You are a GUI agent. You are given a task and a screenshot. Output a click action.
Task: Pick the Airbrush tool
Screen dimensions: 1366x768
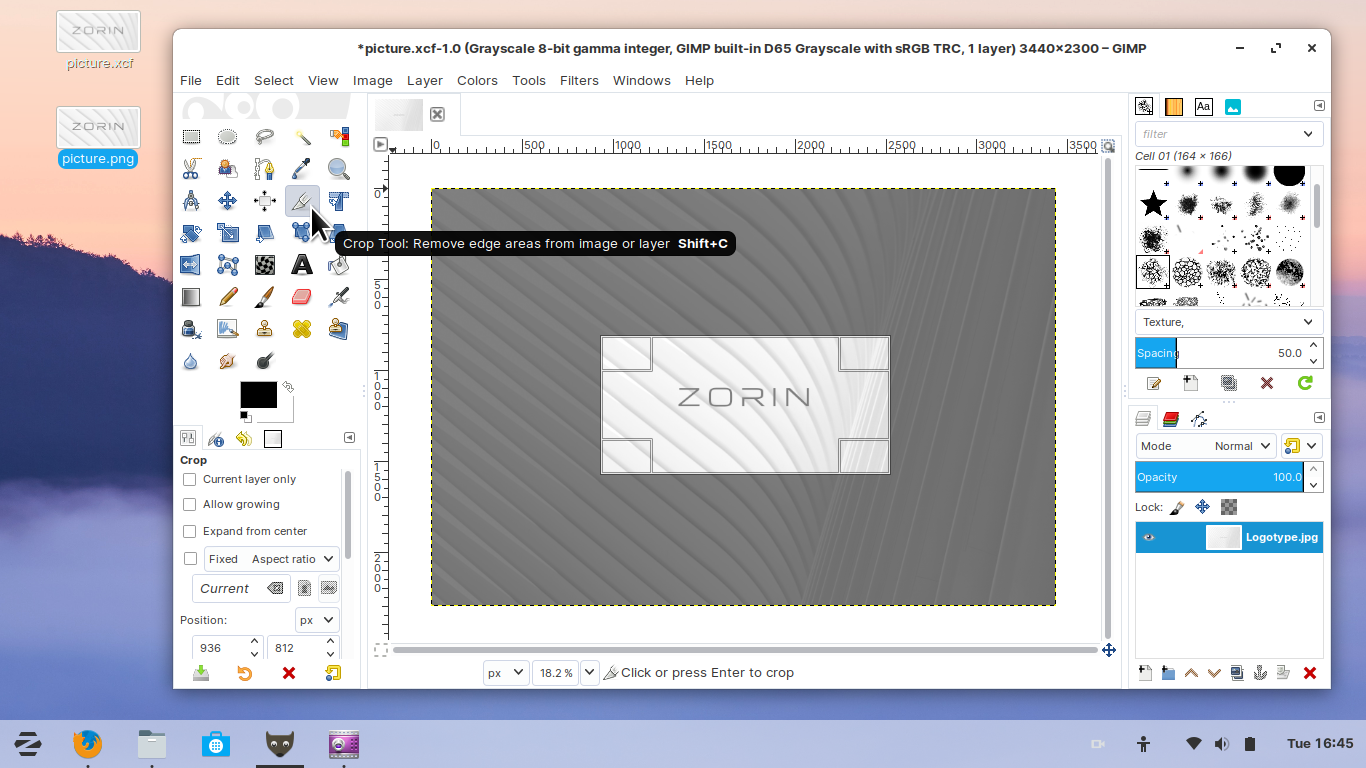pyautogui.click(x=339, y=297)
